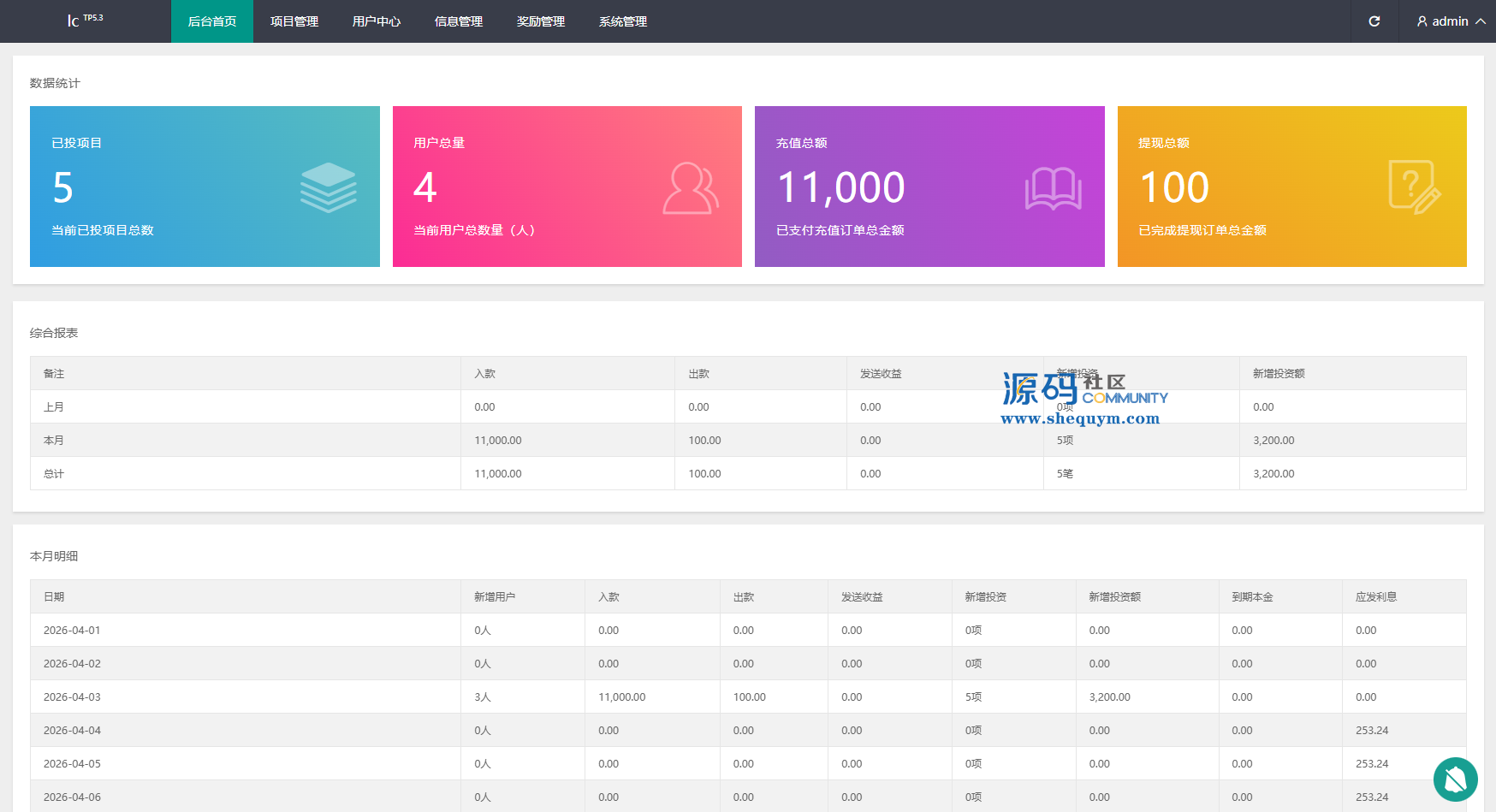Open the 项目管理 menu
This screenshot has width=1496, height=812.
[294, 21]
